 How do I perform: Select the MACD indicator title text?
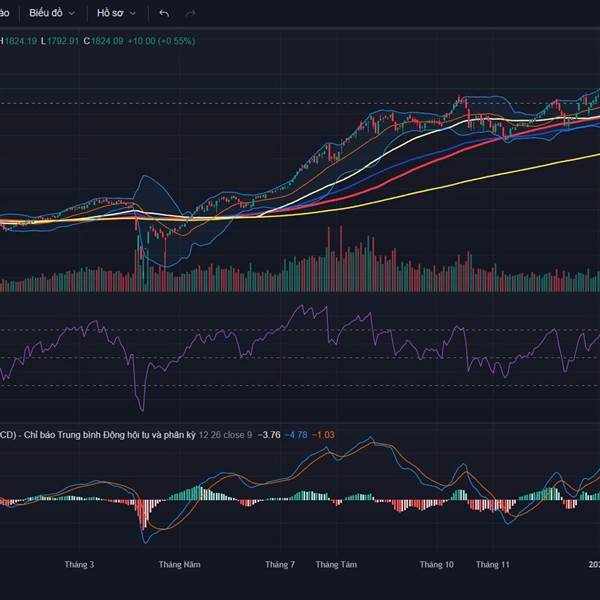[x=100, y=434]
